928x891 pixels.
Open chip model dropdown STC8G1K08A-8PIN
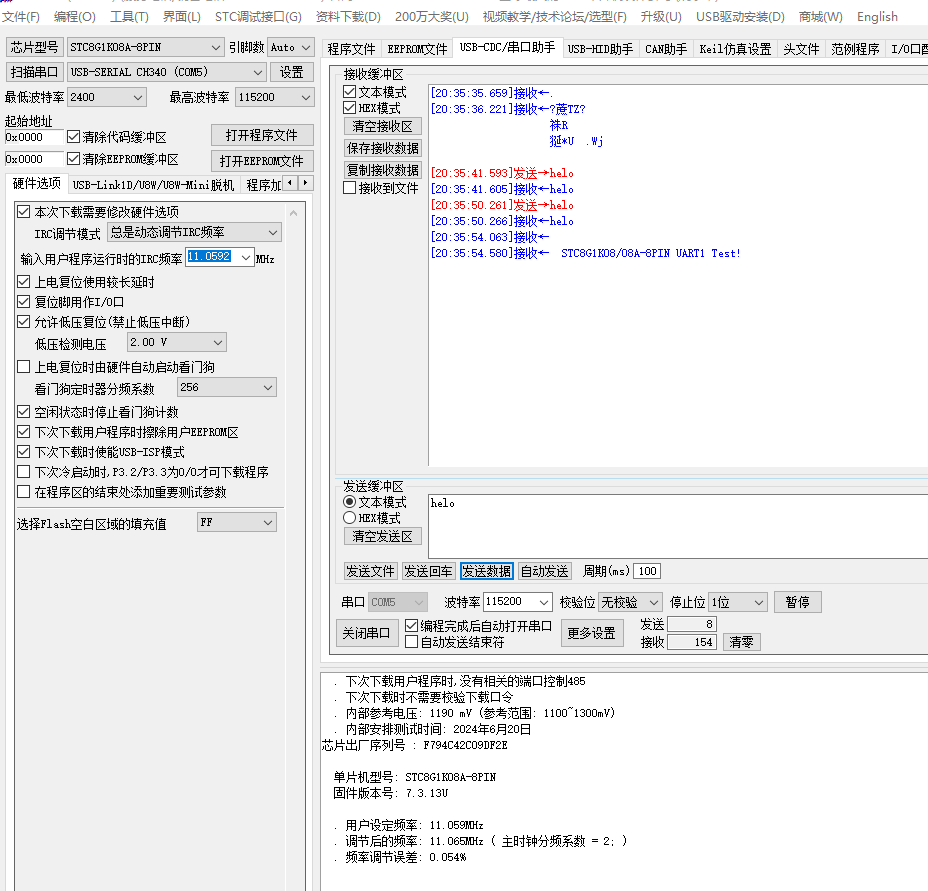coord(145,47)
